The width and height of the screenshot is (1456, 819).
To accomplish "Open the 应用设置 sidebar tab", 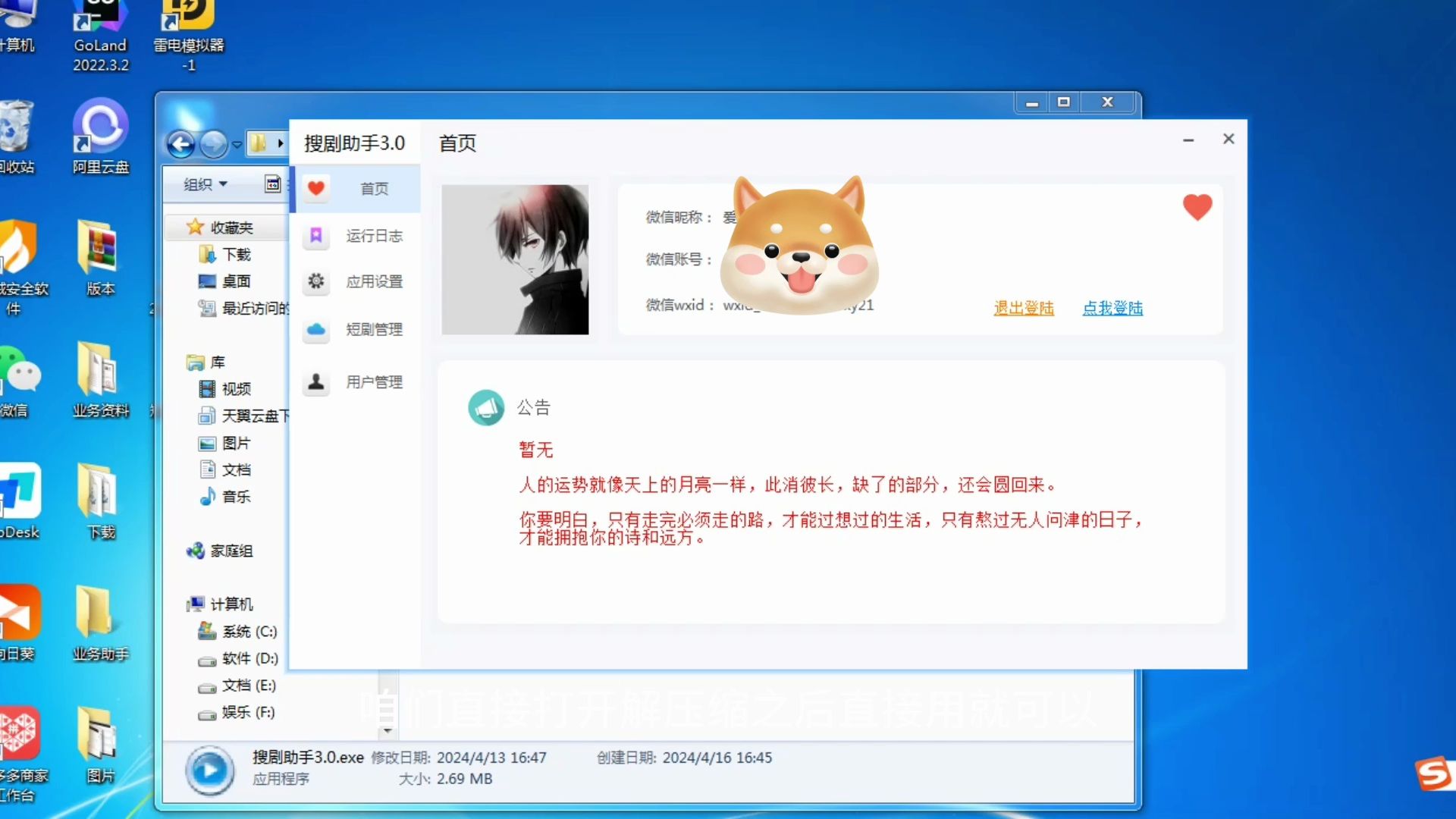I will tap(355, 281).
